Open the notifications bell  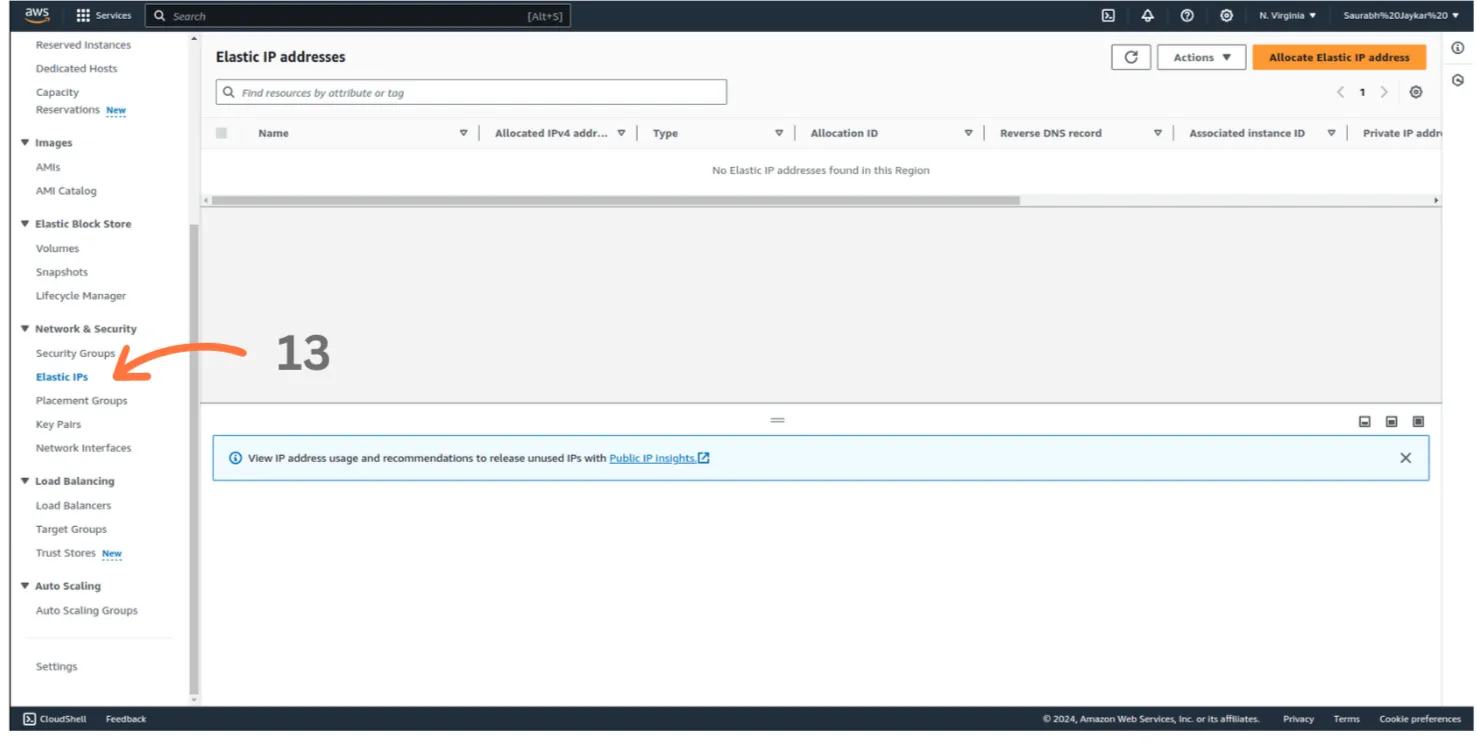click(1148, 16)
